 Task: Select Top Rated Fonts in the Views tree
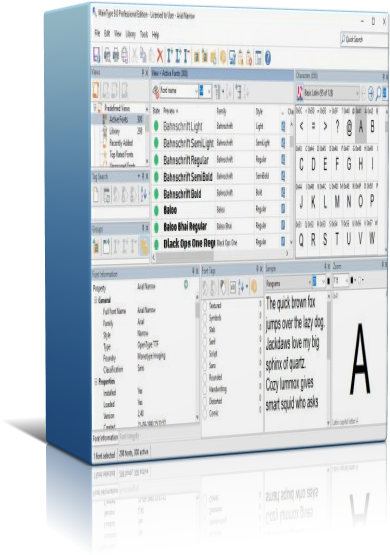pyautogui.click(x=121, y=154)
